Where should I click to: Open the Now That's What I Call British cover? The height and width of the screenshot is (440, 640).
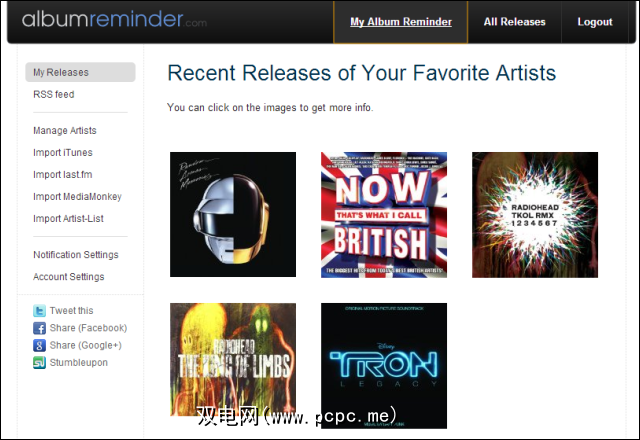point(384,215)
